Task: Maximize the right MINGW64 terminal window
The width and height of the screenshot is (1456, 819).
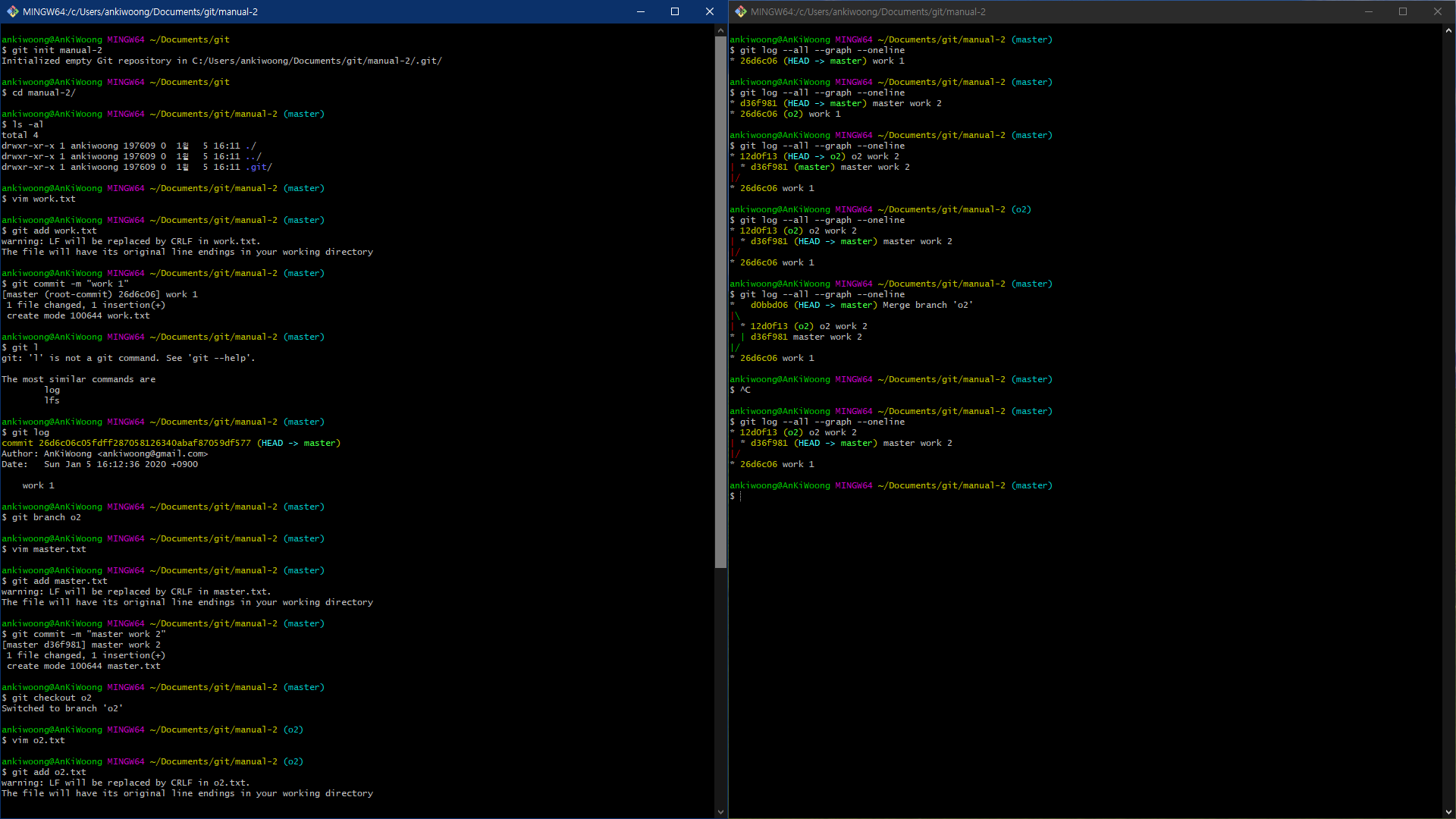Action: click(x=1403, y=11)
